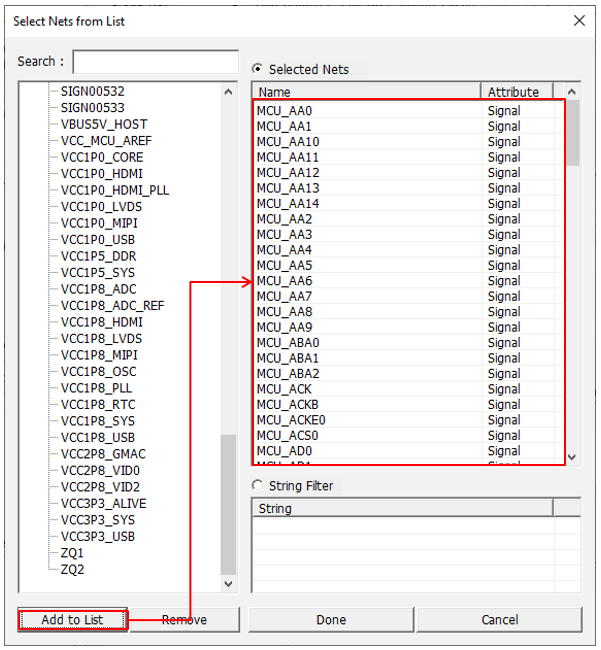601x650 pixels.
Task: Click Done to confirm selection
Action: (330, 620)
